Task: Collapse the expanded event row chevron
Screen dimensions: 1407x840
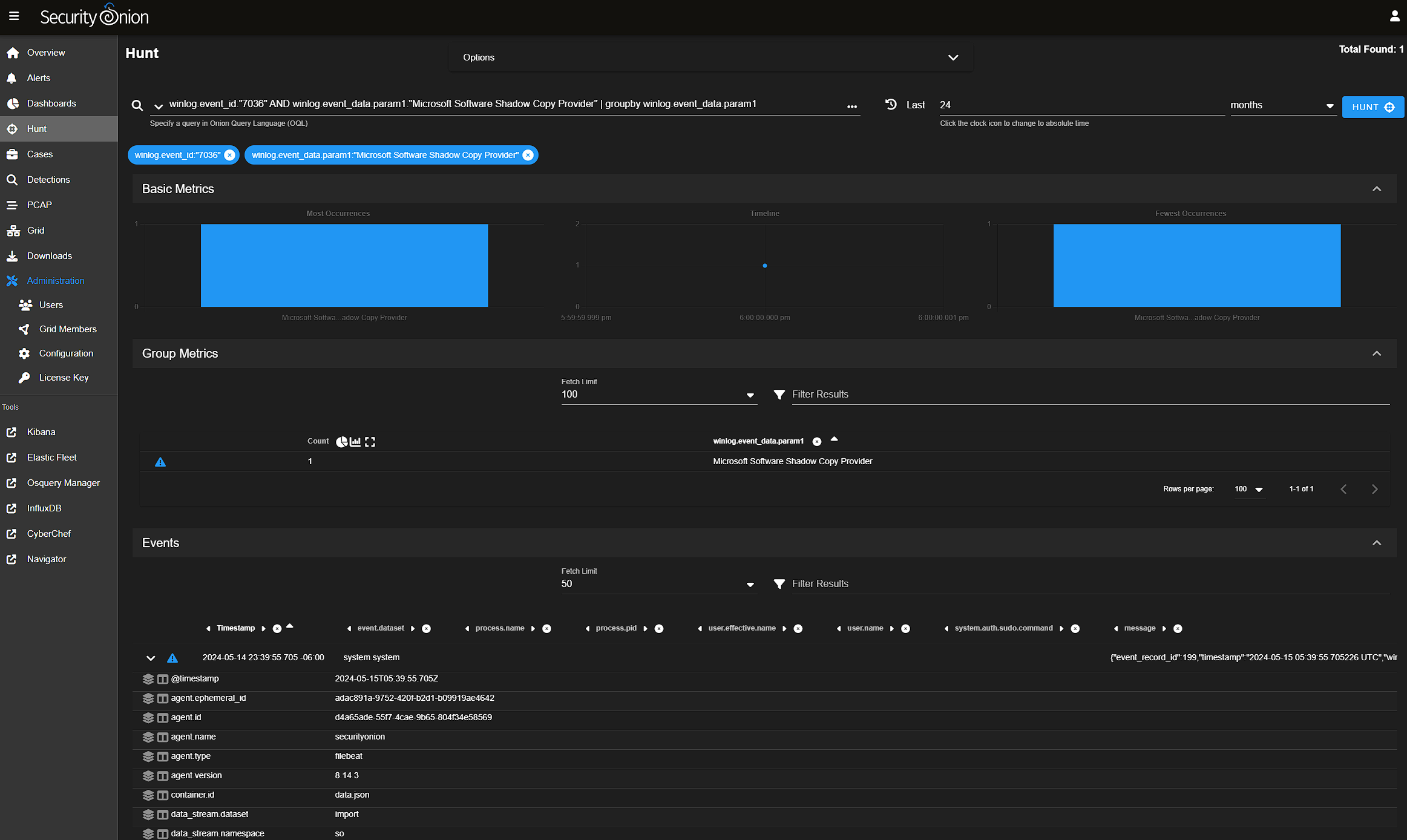Action: click(x=151, y=658)
